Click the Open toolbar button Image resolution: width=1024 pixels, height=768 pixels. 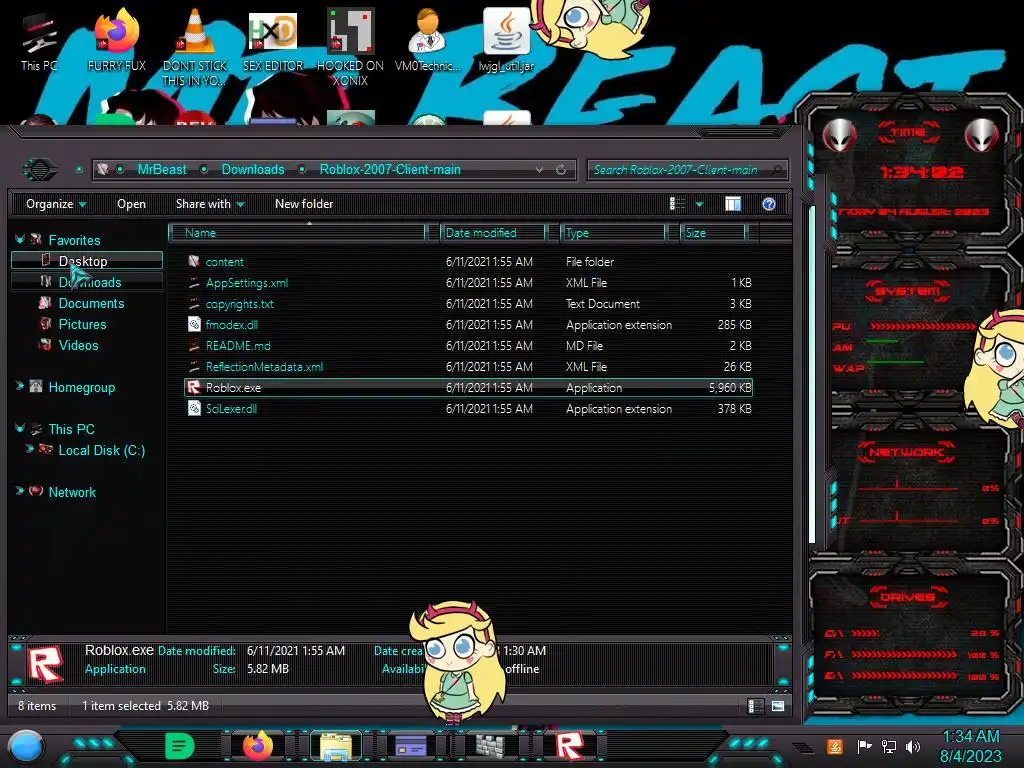pyautogui.click(x=131, y=204)
